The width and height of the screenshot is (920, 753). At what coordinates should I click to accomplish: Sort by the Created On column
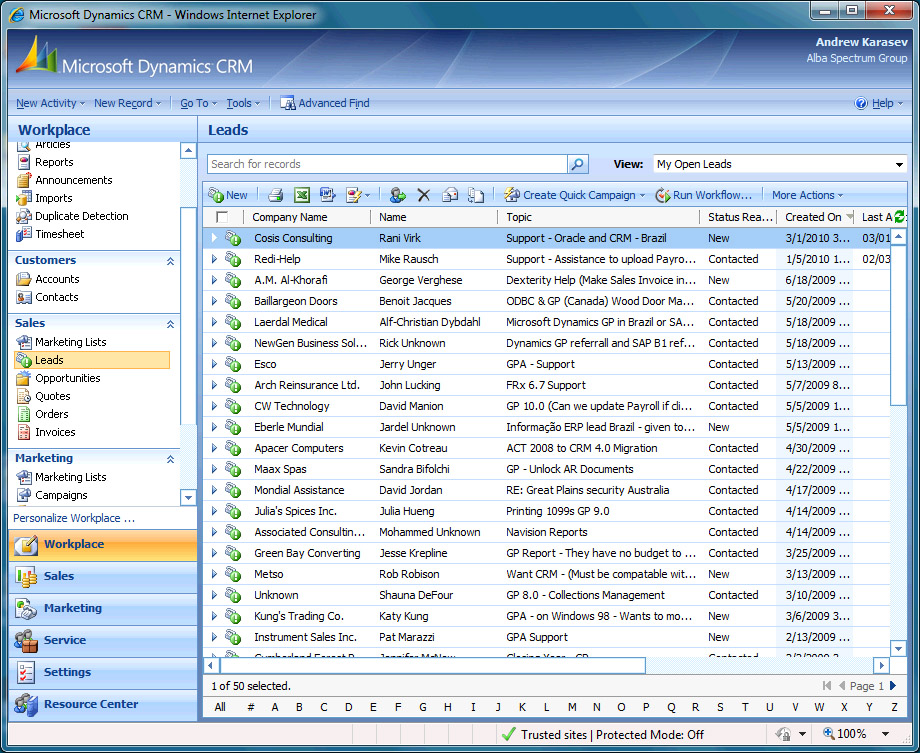(814, 217)
